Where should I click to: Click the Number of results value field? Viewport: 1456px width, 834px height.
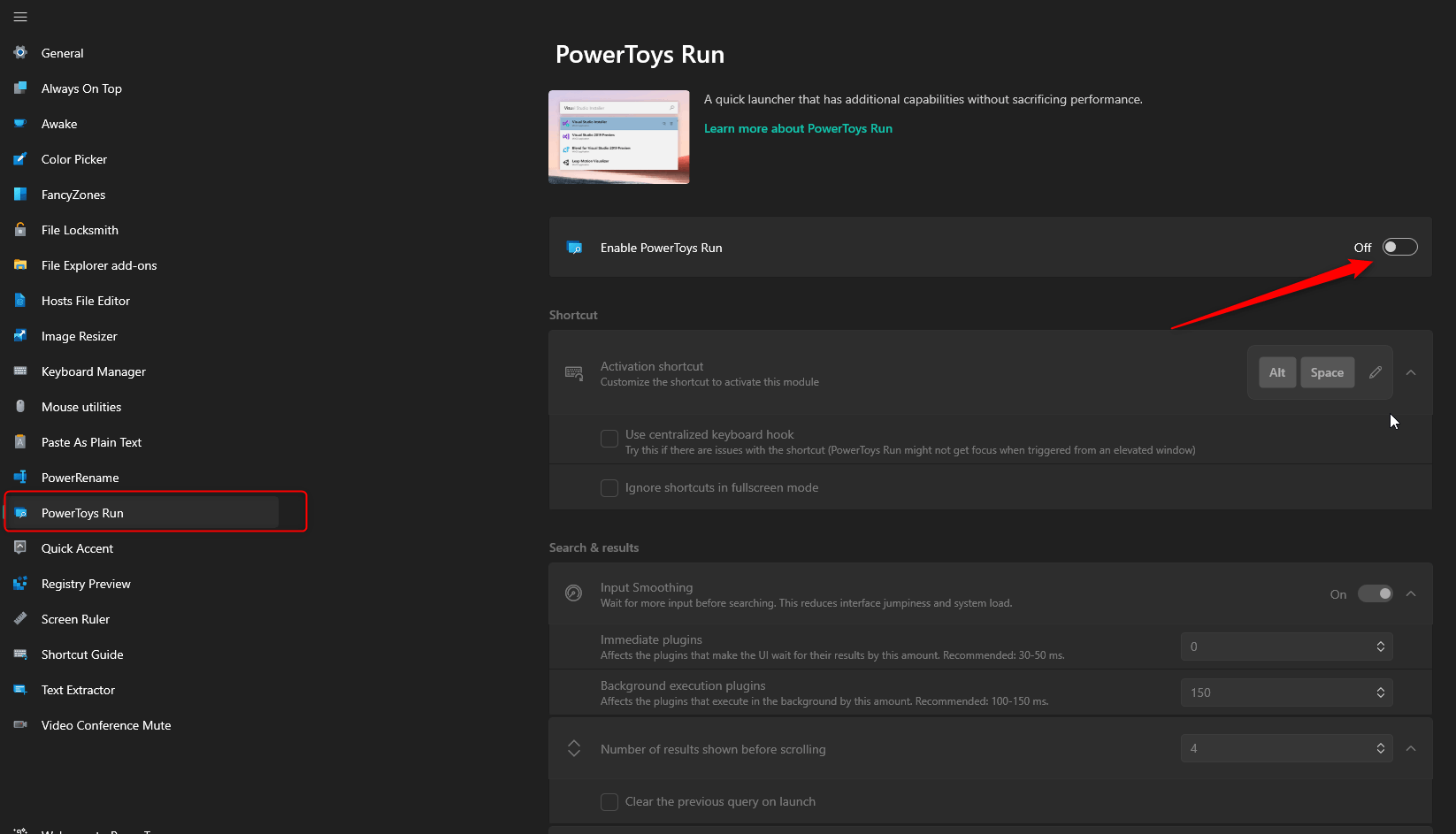click(x=1286, y=748)
